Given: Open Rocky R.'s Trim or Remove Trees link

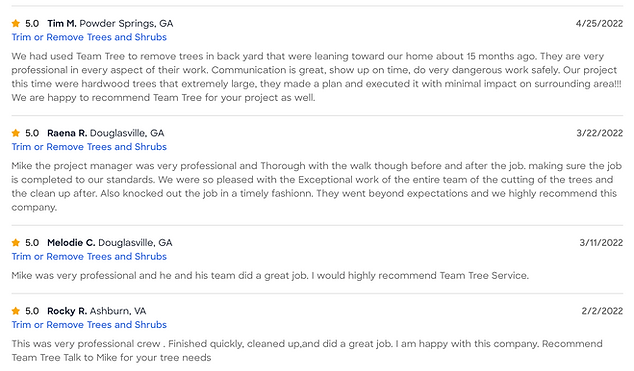Looking at the screenshot, I should 89,325.
